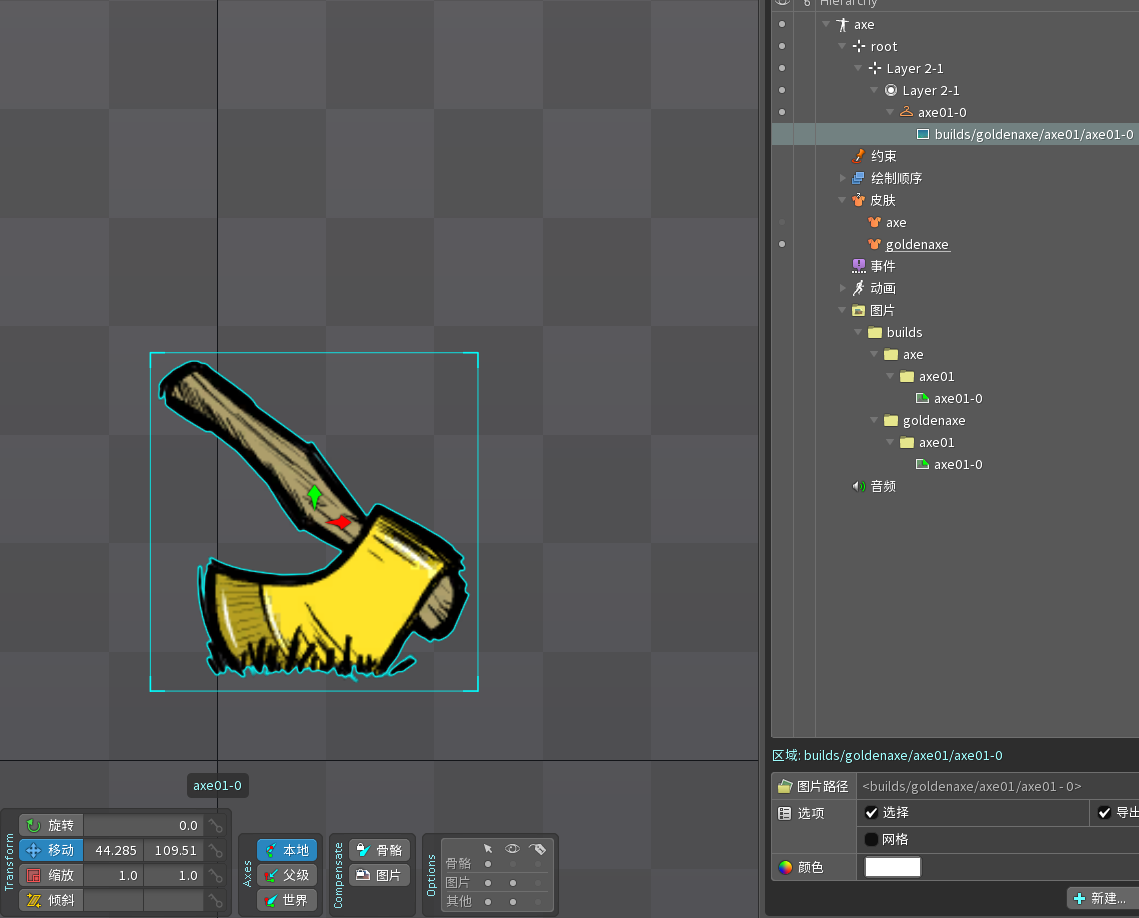Select the axe01-0 slot in hierarchy
Image resolution: width=1139 pixels, height=918 pixels.
coord(941,112)
